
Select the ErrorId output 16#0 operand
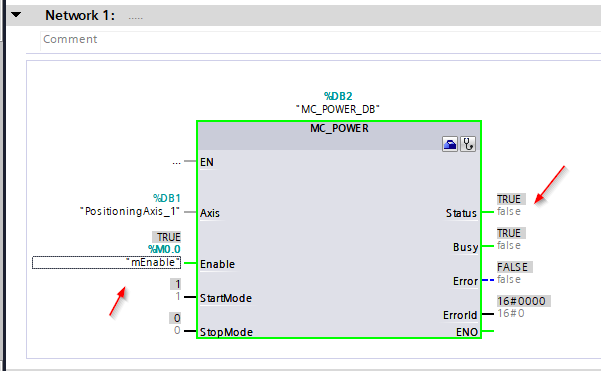[511, 314]
